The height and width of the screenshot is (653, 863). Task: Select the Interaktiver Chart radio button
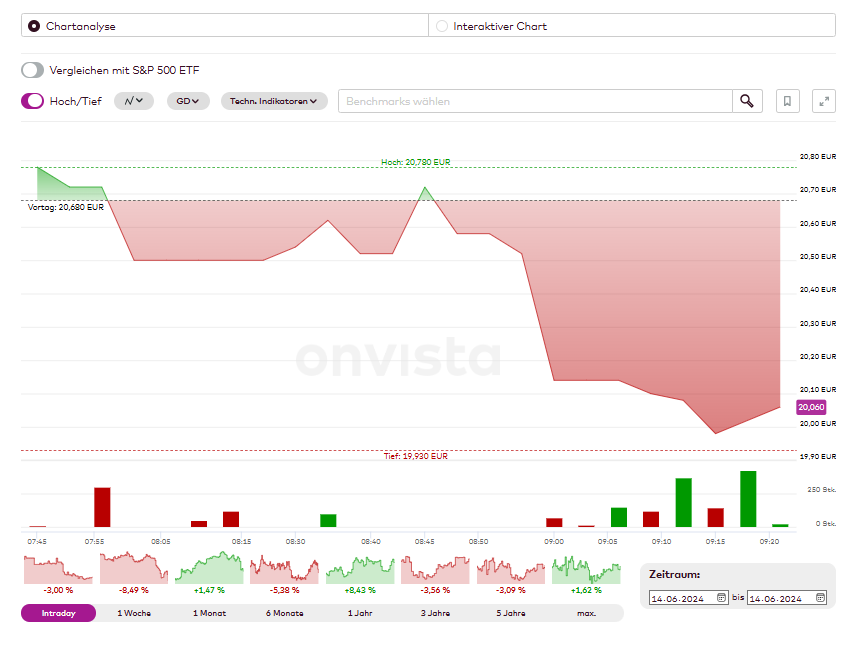[x=442, y=26]
